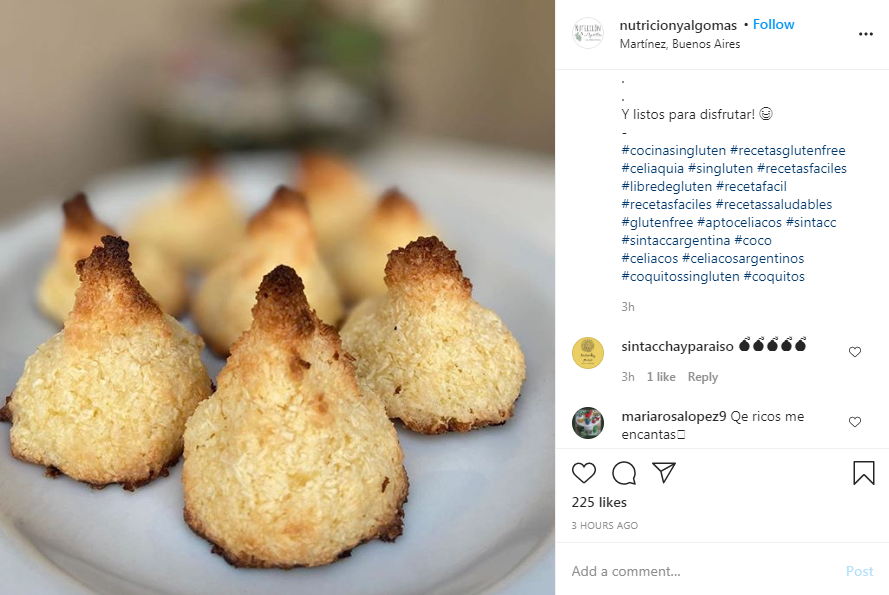
Task: Focus the Add a comment field
Action: 700,571
